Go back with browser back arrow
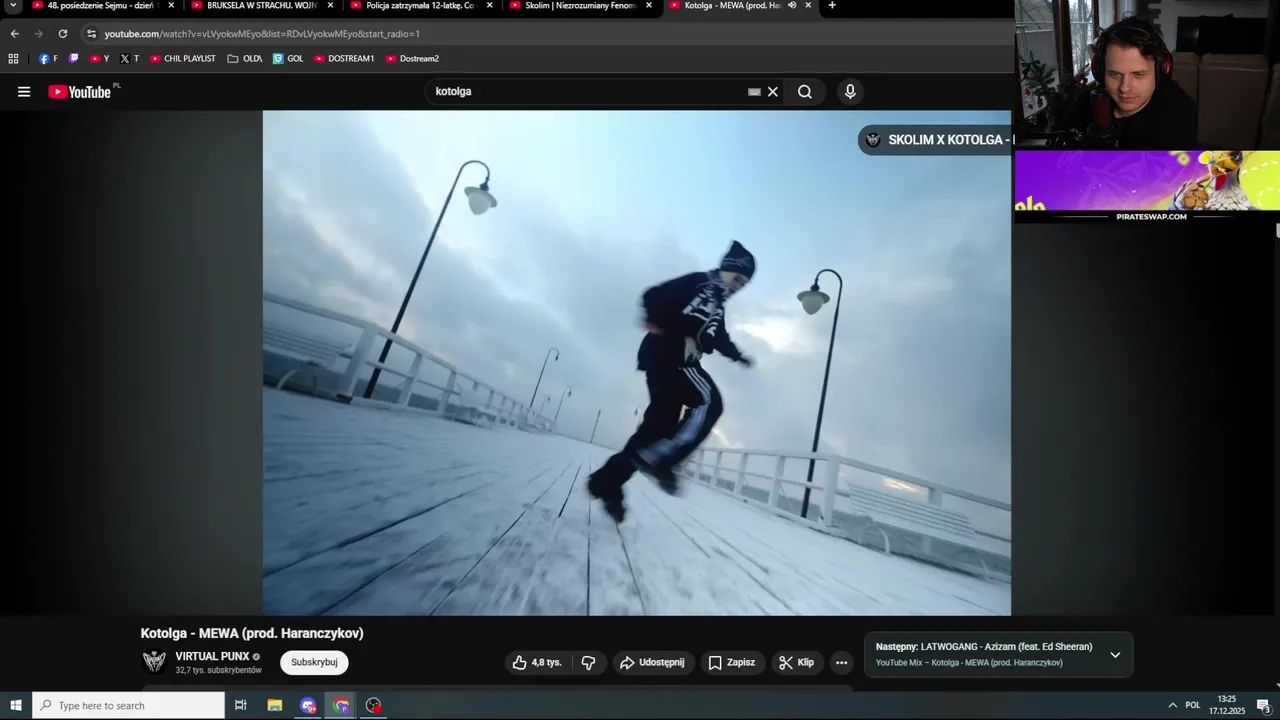Viewport: 1280px width, 720px height. coord(14,33)
